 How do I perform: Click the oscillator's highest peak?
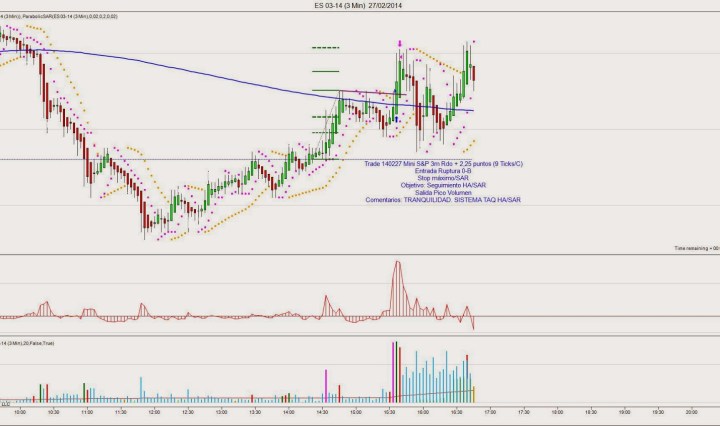pos(397,263)
